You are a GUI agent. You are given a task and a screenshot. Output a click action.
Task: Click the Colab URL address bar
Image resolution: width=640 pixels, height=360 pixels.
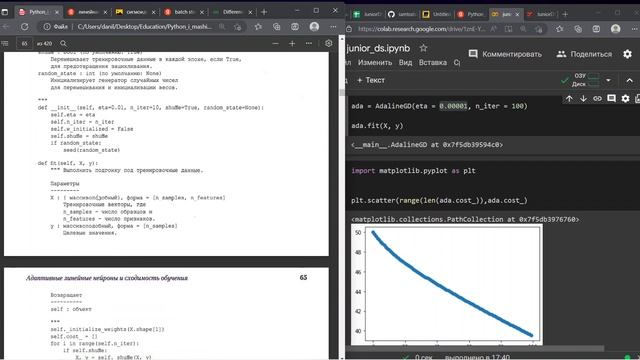pyautogui.click(x=421, y=29)
